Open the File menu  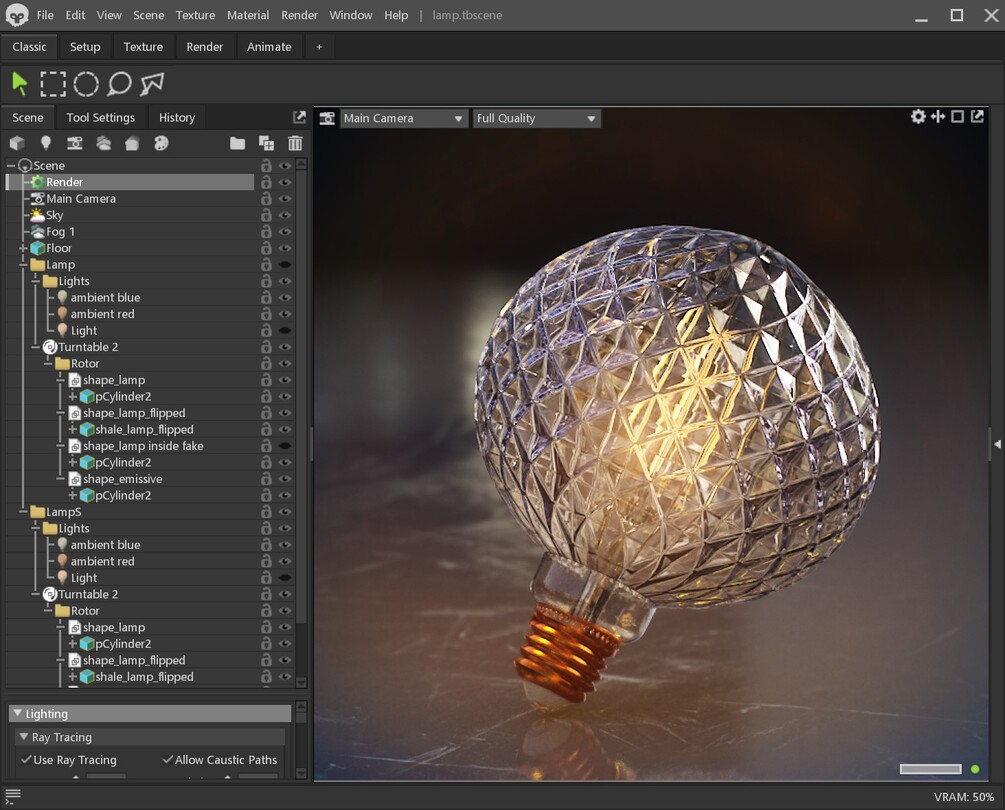(x=45, y=15)
